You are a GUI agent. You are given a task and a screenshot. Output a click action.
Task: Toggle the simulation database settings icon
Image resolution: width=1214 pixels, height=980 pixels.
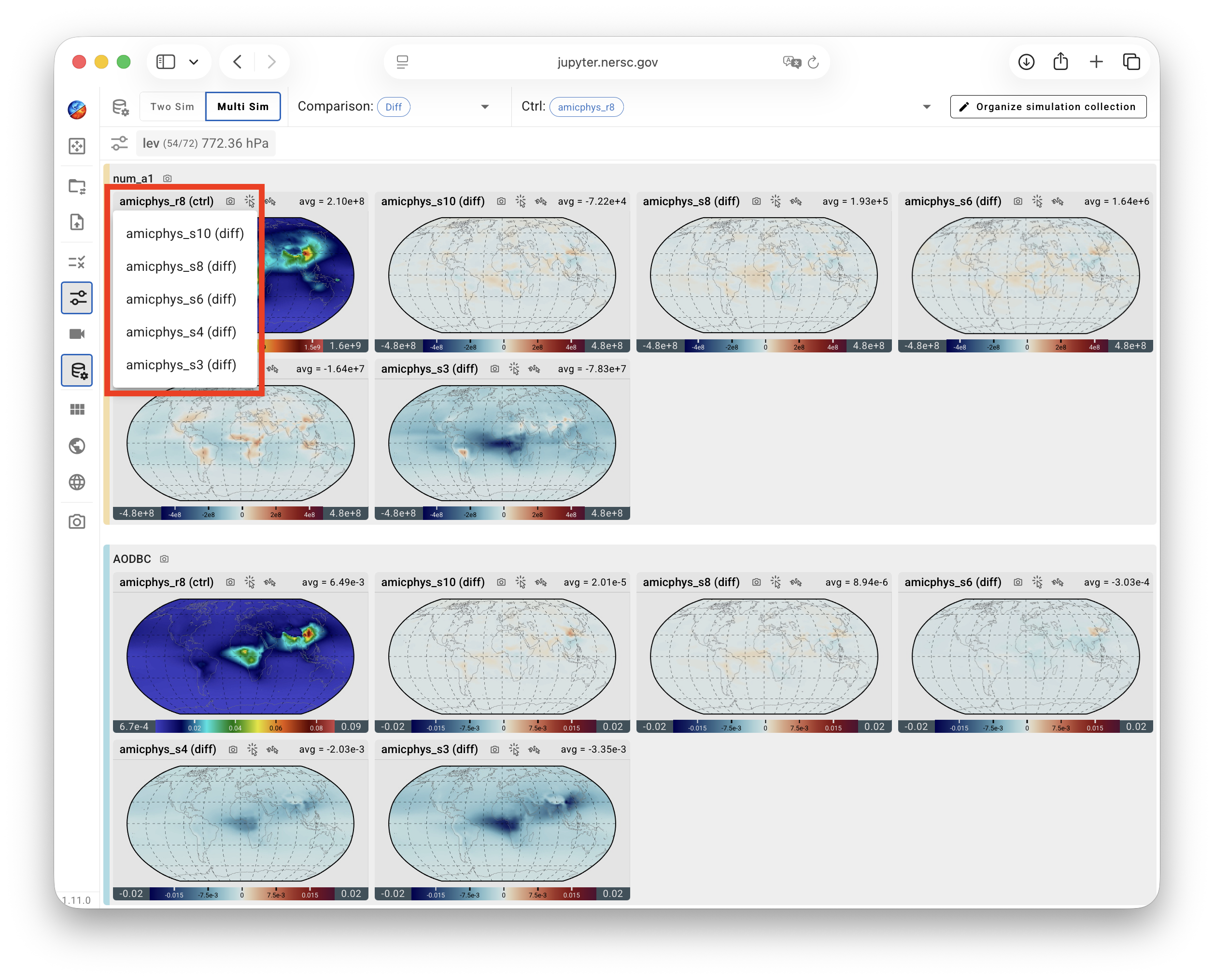click(77, 370)
